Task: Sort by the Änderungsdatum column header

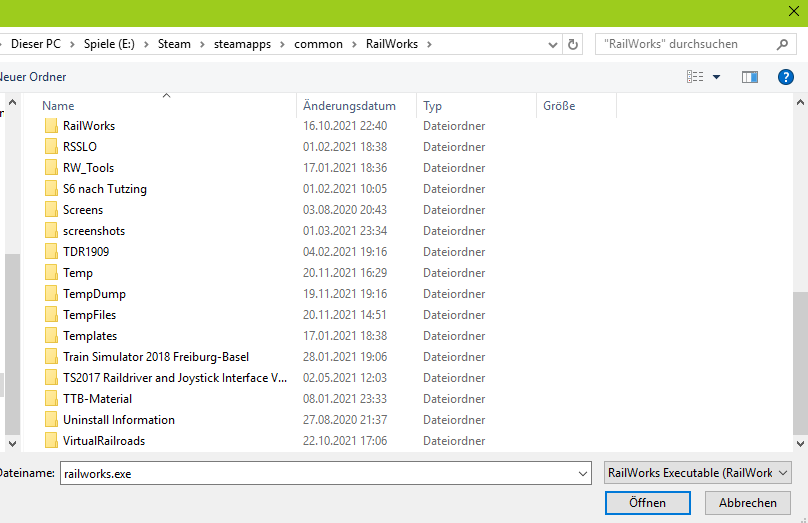Action: (349, 106)
